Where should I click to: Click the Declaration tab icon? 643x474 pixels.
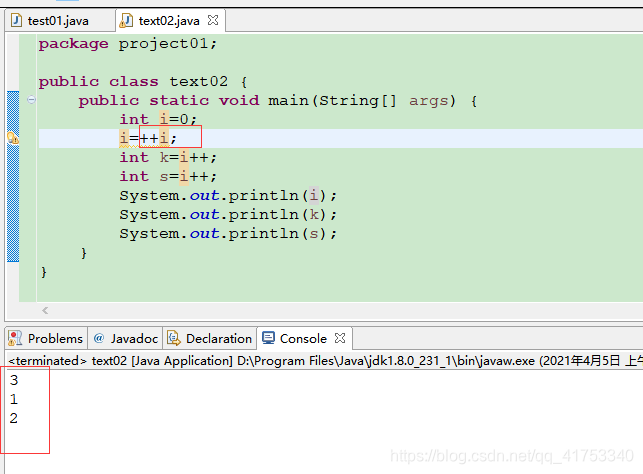pyautogui.click(x=174, y=338)
